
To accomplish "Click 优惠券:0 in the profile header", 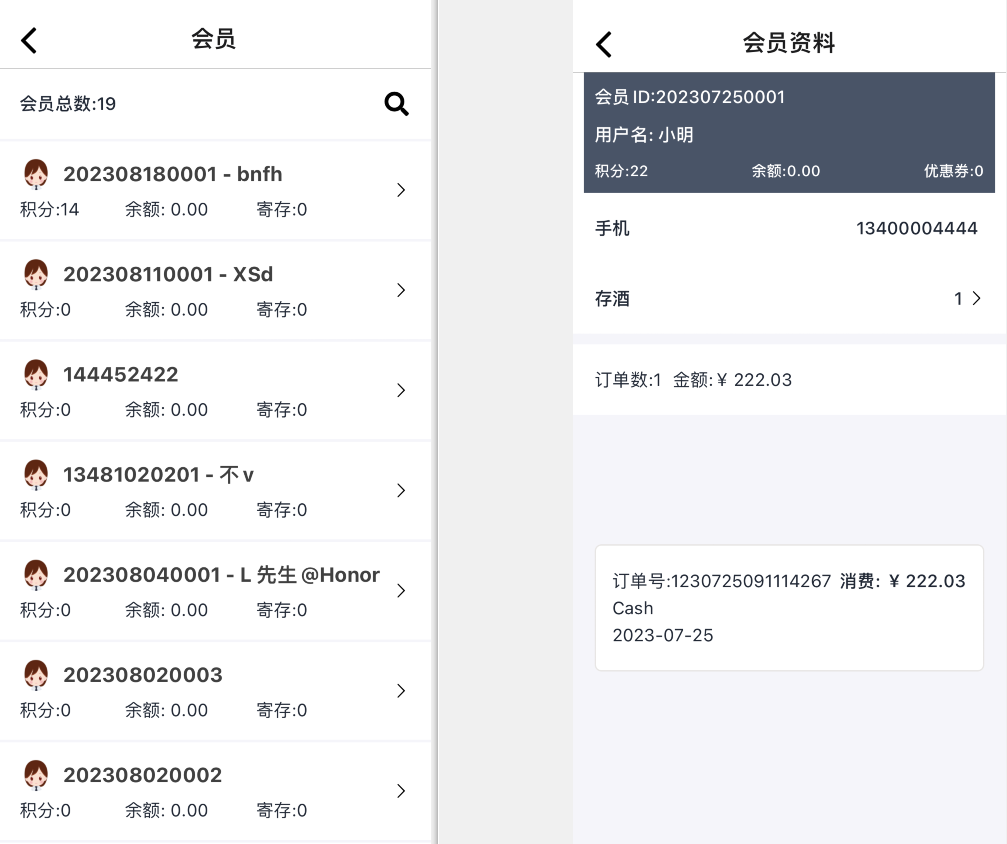I will click(953, 171).
